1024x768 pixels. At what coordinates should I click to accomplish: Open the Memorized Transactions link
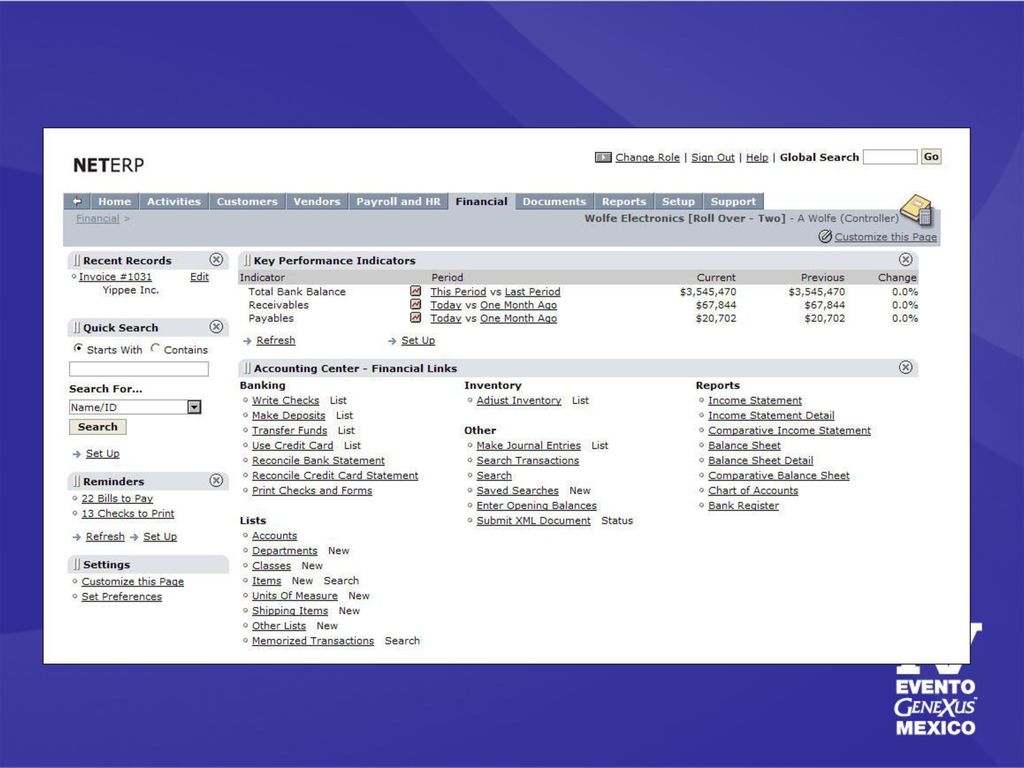(x=313, y=641)
